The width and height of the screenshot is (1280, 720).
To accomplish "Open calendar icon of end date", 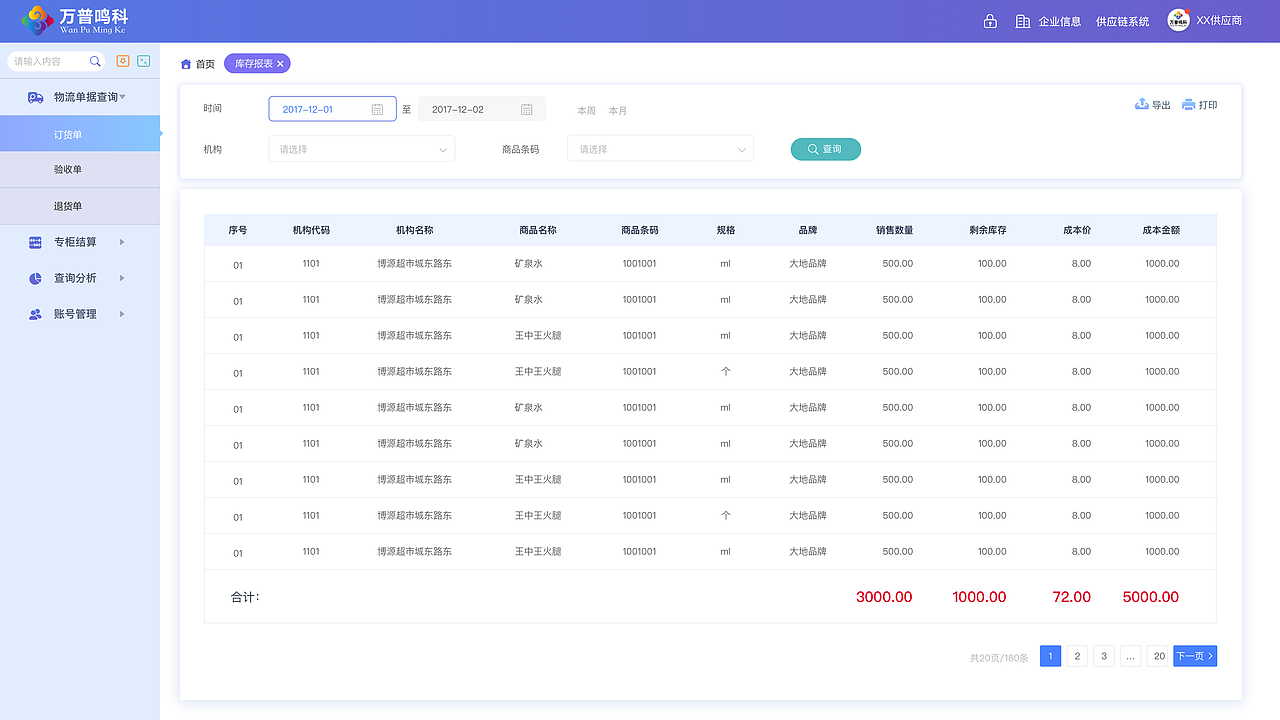I will click(x=527, y=109).
